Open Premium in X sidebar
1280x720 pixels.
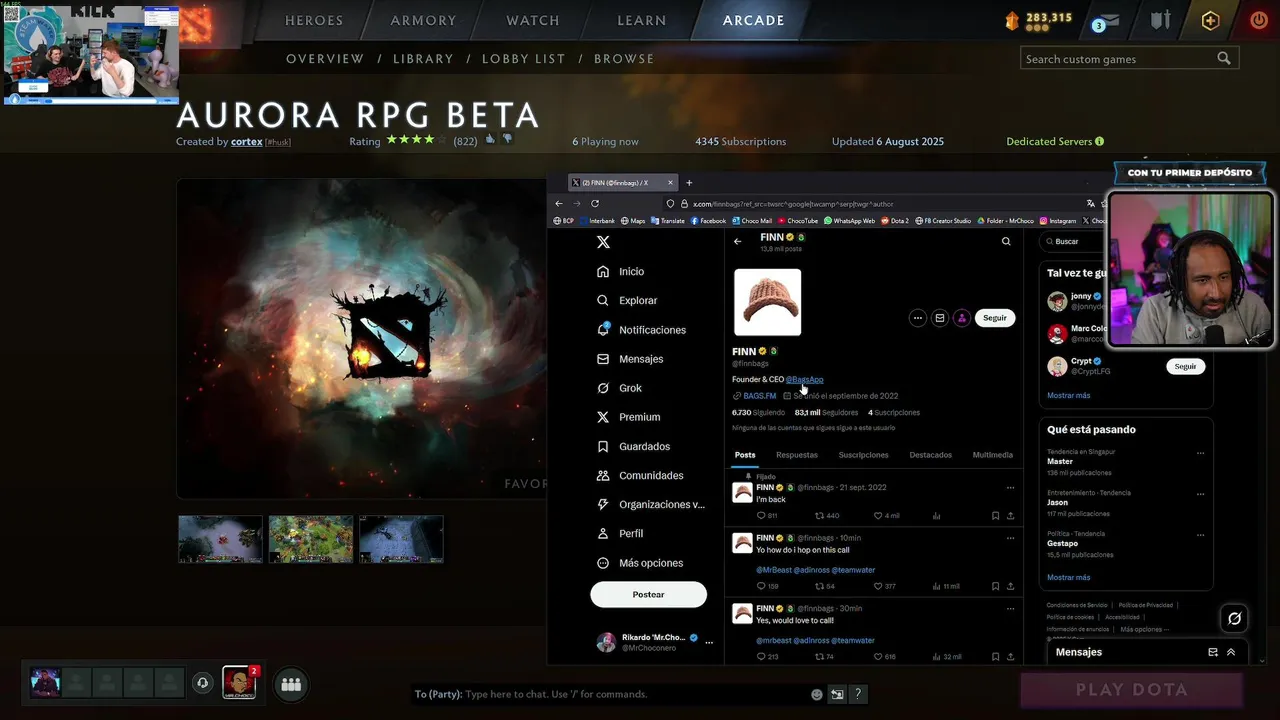628,417
